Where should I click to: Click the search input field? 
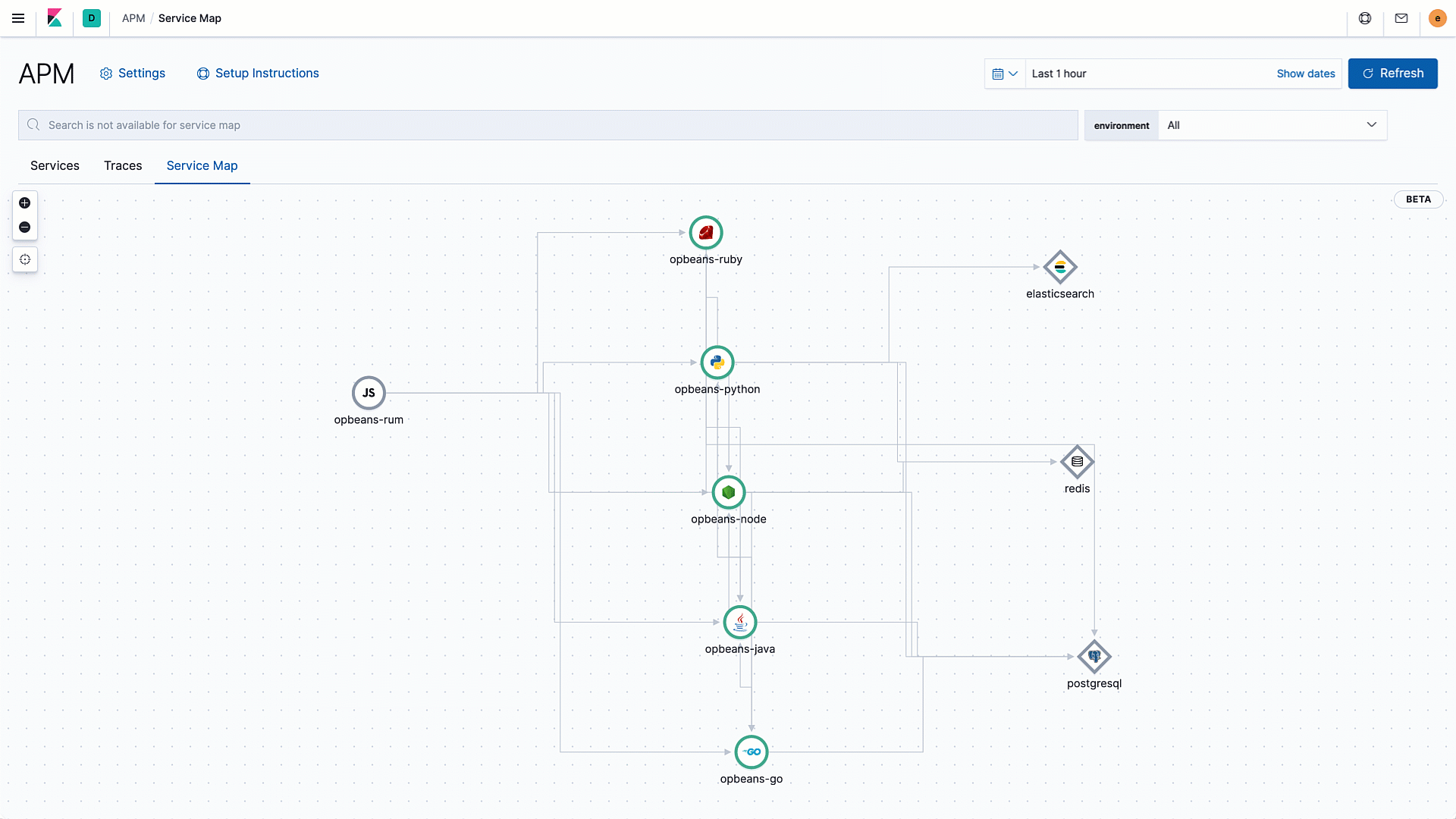(548, 124)
